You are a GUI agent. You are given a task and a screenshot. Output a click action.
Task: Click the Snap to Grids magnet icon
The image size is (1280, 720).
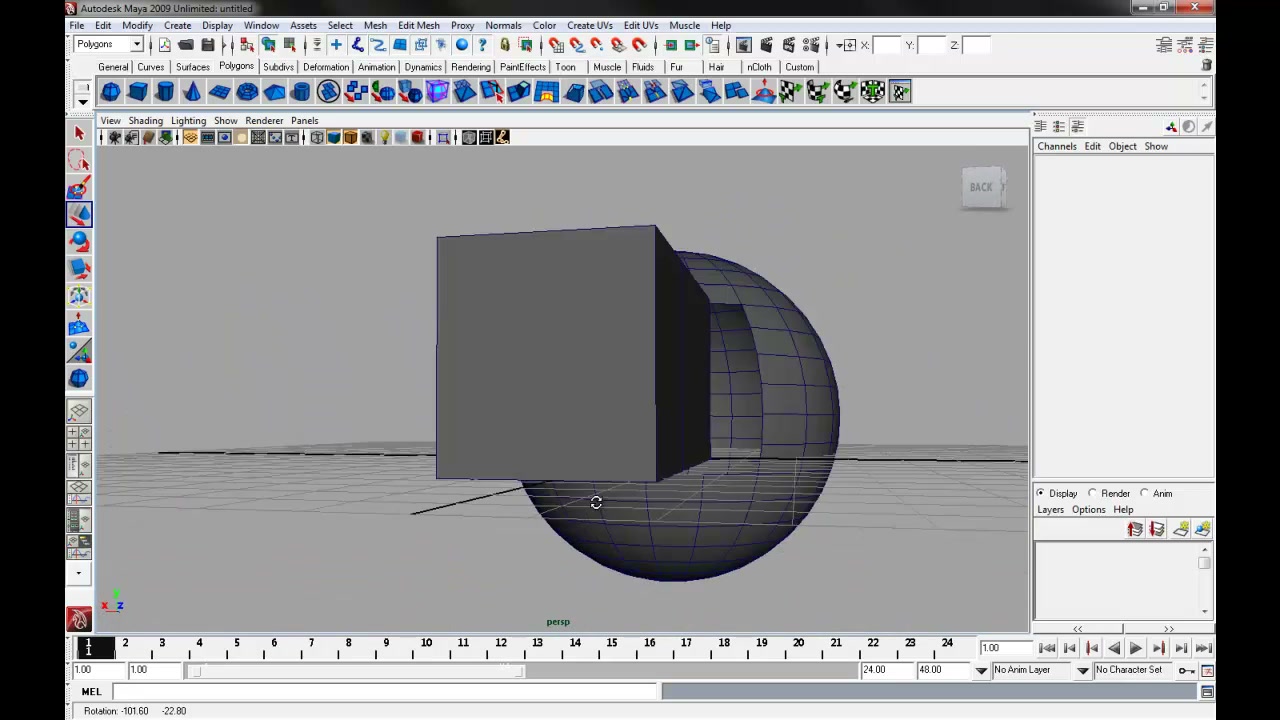pos(555,45)
